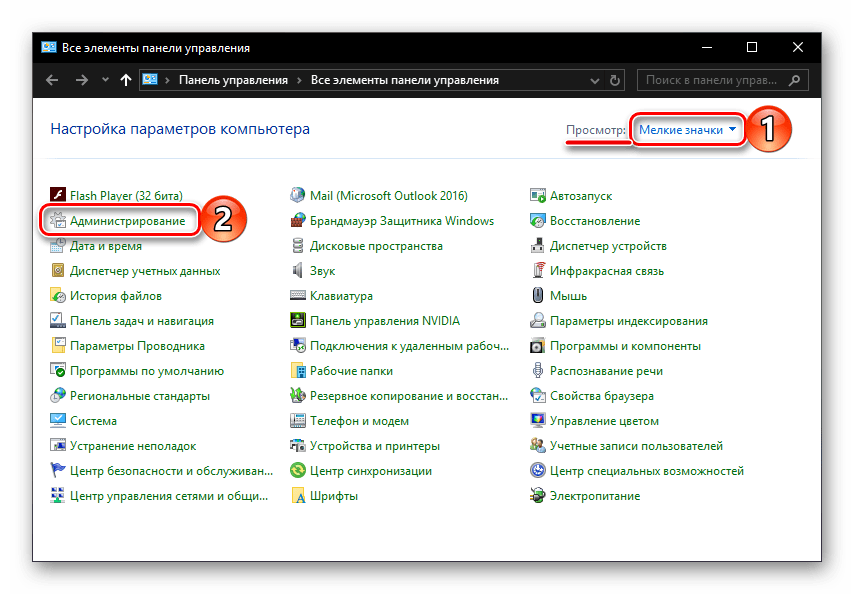Click the Back navigation arrow
The height and width of the screenshot is (594, 854).
(52, 80)
